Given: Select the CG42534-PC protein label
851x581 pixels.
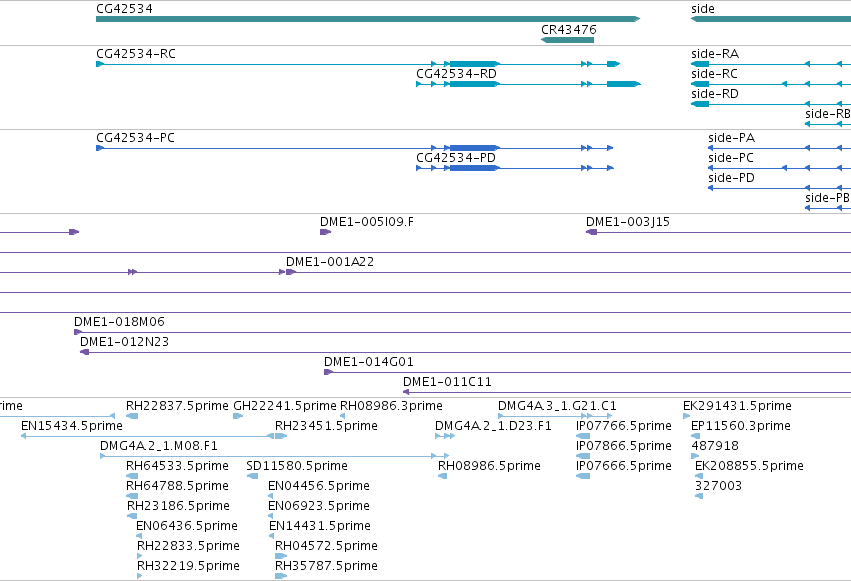Looking at the screenshot, I should (136, 138).
